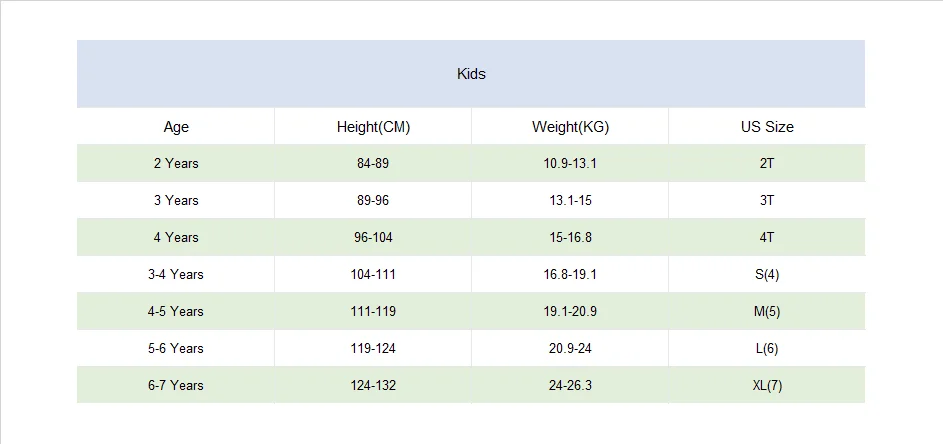Select the Weight(KG) column header
This screenshot has height=444, width=943.
570,127
